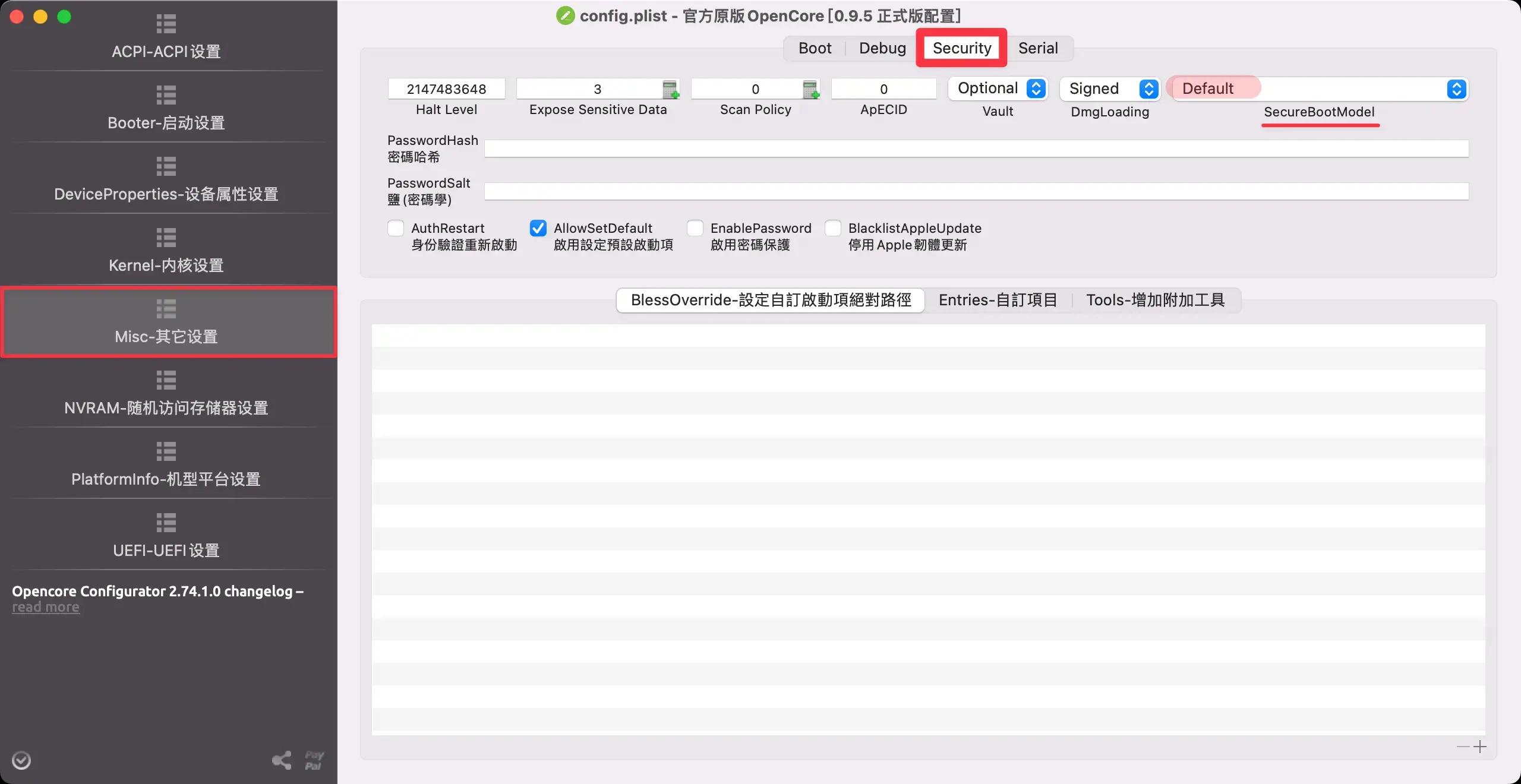Click the BlacklistAppleUpdate 停用 Apple 韌體更新 label
Image resolution: width=1521 pixels, height=784 pixels.
tap(915, 236)
